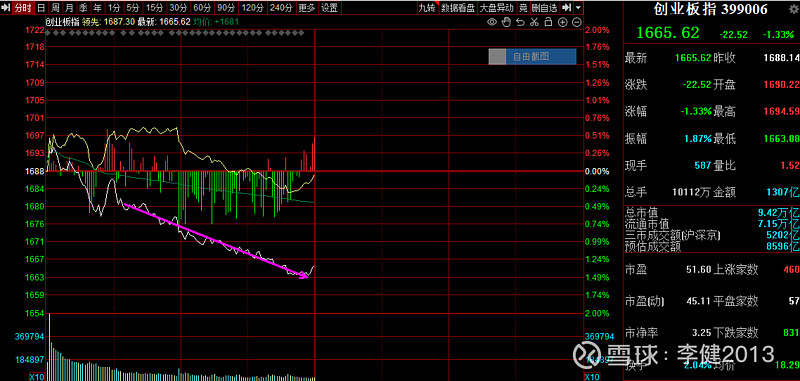This screenshot has width=800, height=381.
Task: Expand the toolbar dropdown arrow
Action: pyautogui.click(x=578, y=8)
